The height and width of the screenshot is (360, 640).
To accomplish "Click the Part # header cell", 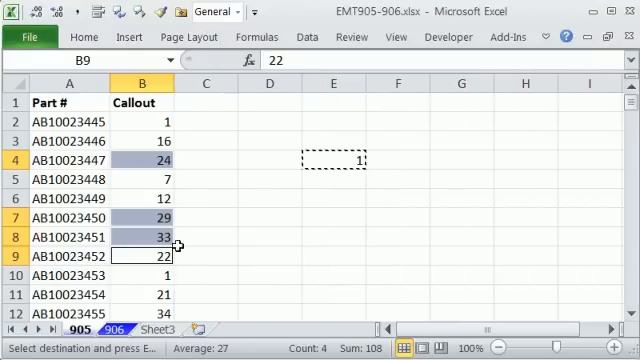I will click(x=69, y=103).
